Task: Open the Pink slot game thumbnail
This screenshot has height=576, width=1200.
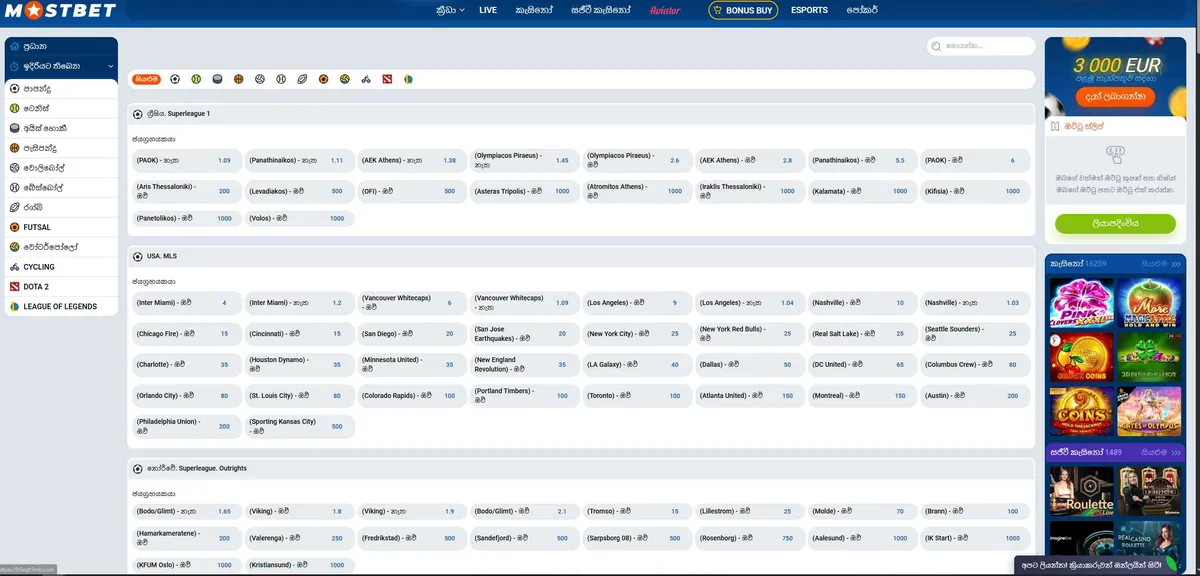Action: click(1079, 302)
